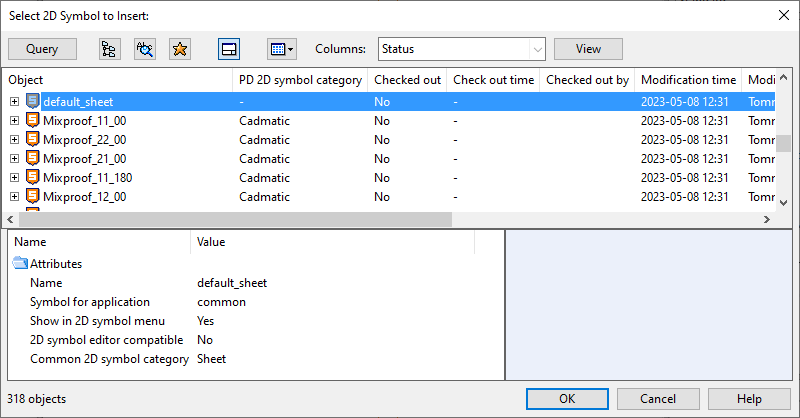Click the Mixproof_11_00 symbol icon

tap(33, 120)
